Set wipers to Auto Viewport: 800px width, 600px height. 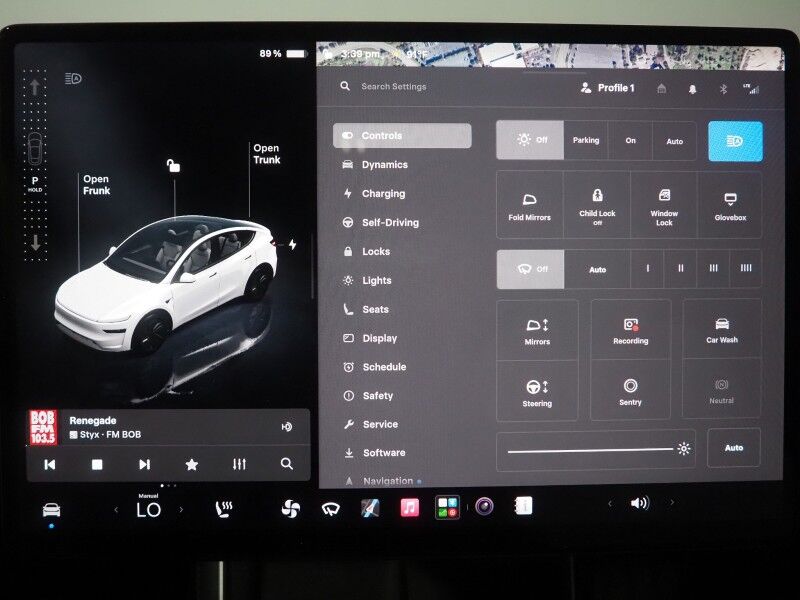tap(597, 269)
